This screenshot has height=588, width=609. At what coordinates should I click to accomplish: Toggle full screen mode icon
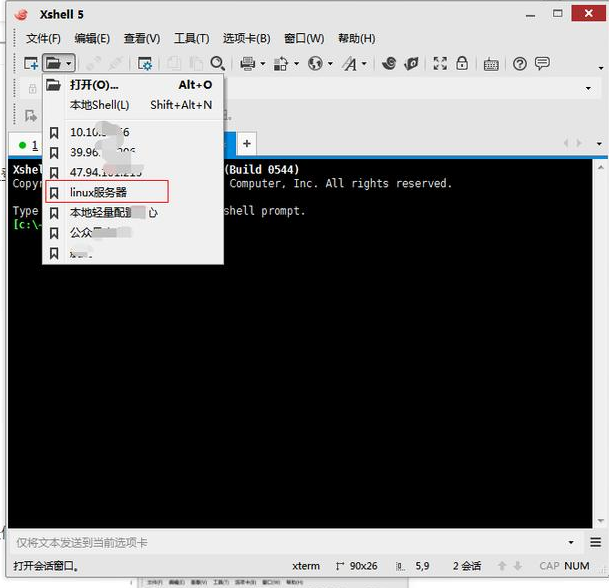[x=440, y=64]
